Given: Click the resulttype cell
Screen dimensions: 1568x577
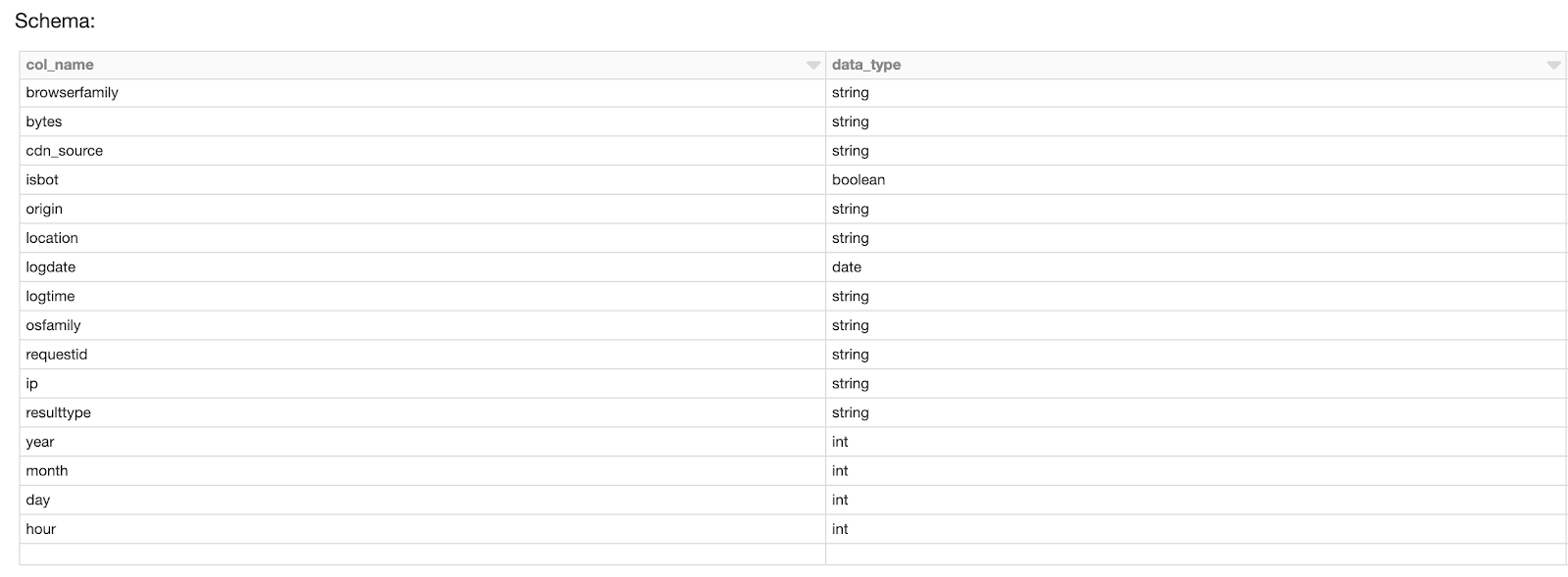Looking at the screenshot, I should point(59,413).
